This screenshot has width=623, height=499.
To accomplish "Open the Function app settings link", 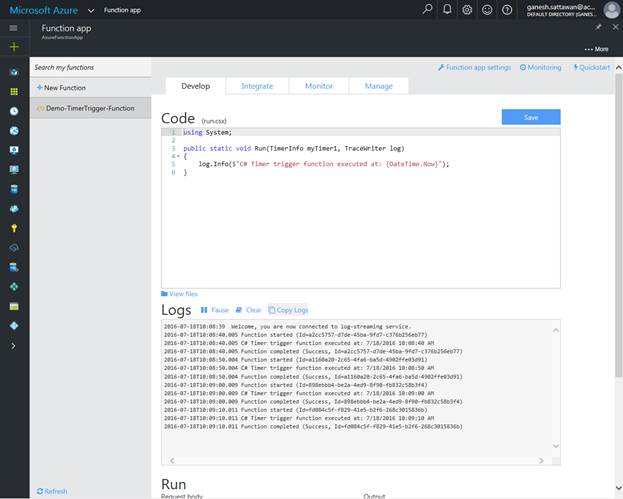I will (x=475, y=67).
